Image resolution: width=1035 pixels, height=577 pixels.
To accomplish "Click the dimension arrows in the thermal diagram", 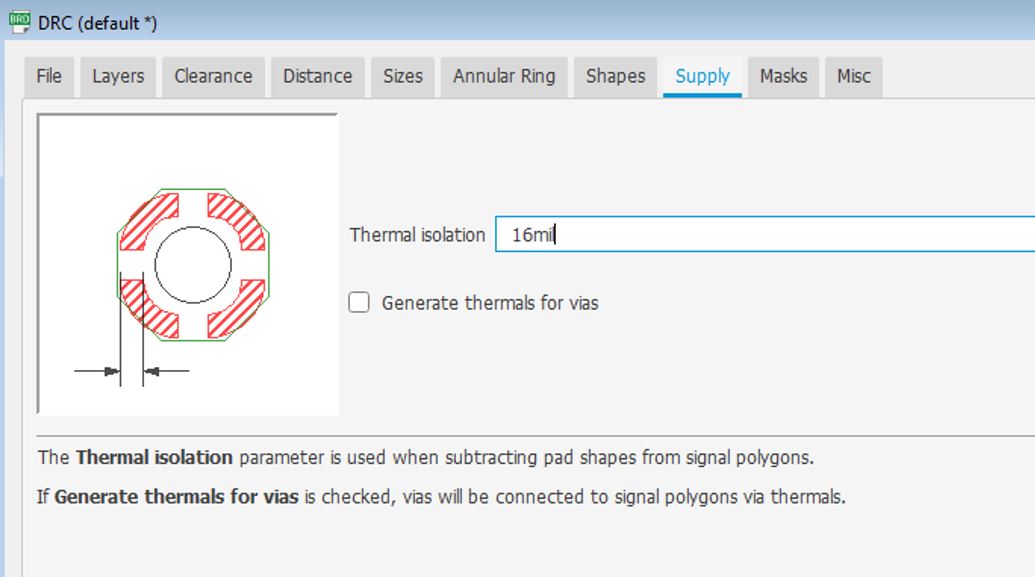I will 131,372.
